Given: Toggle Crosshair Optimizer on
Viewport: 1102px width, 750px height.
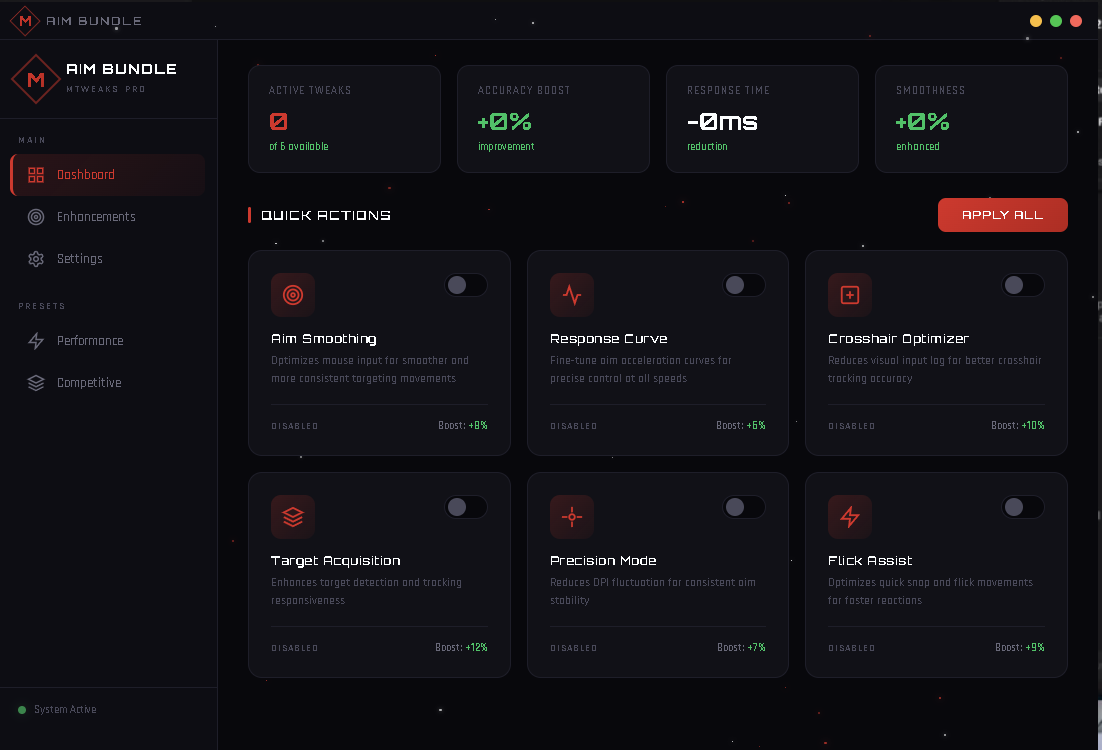Looking at the screenshot, I should [x=1023, y=285].
